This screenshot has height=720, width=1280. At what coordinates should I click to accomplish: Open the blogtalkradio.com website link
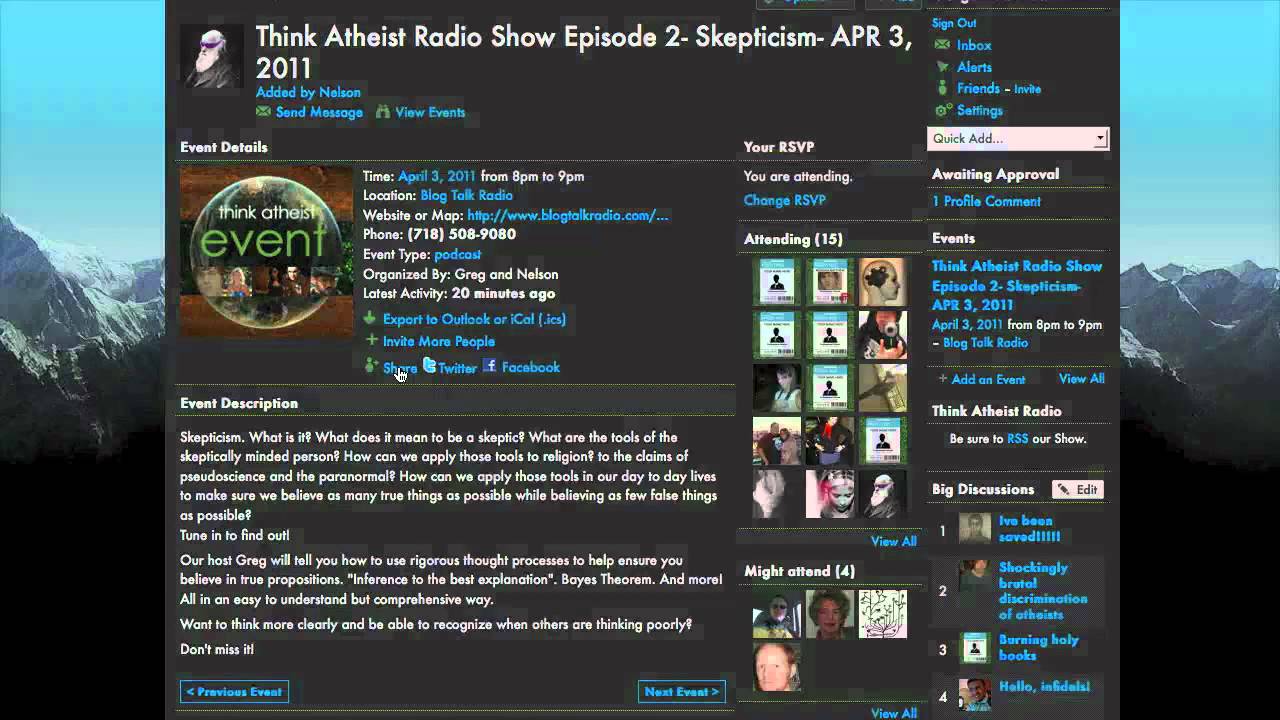(x=567, y=215)
